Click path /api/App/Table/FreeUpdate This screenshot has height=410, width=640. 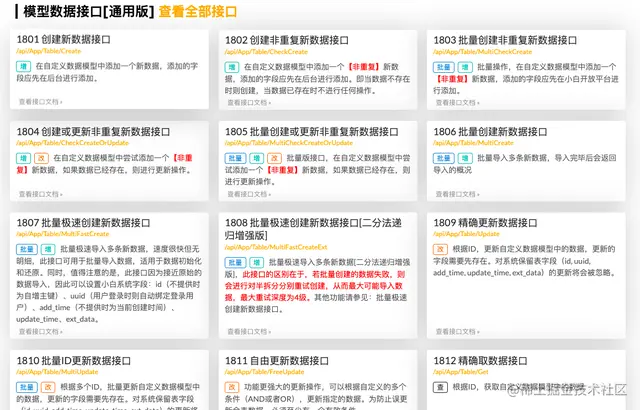264,372
